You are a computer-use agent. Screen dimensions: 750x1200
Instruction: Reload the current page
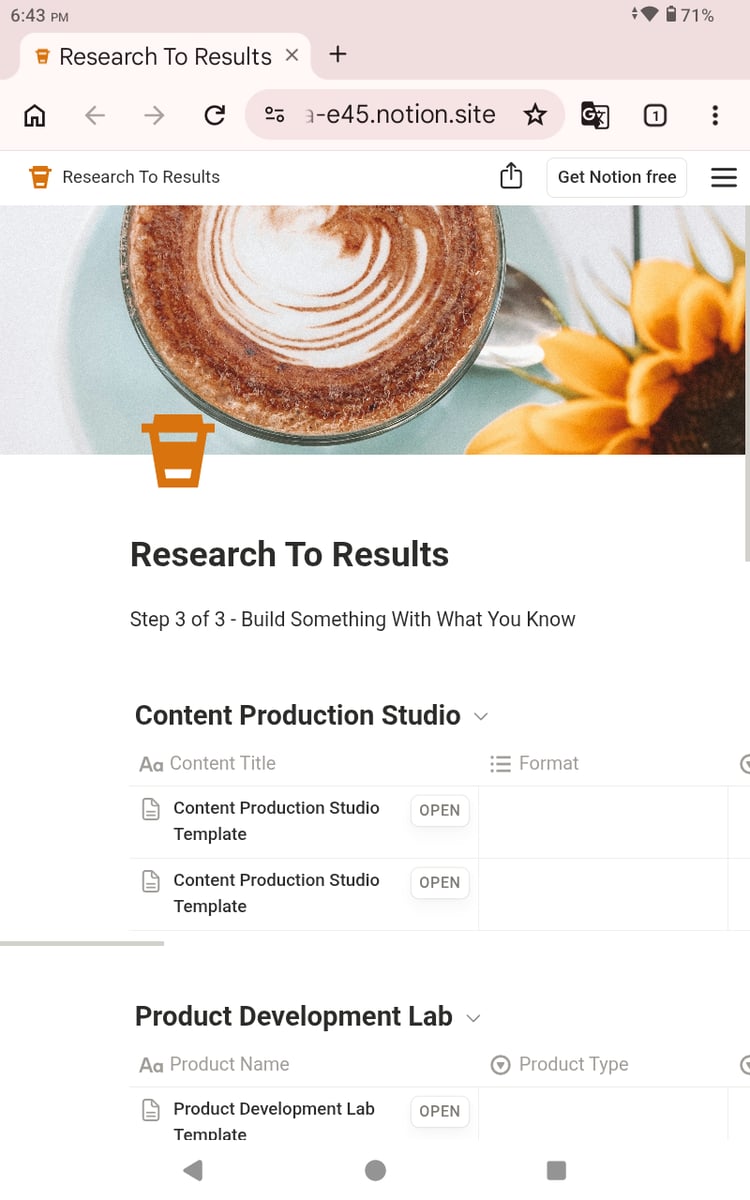pos(214,116)
